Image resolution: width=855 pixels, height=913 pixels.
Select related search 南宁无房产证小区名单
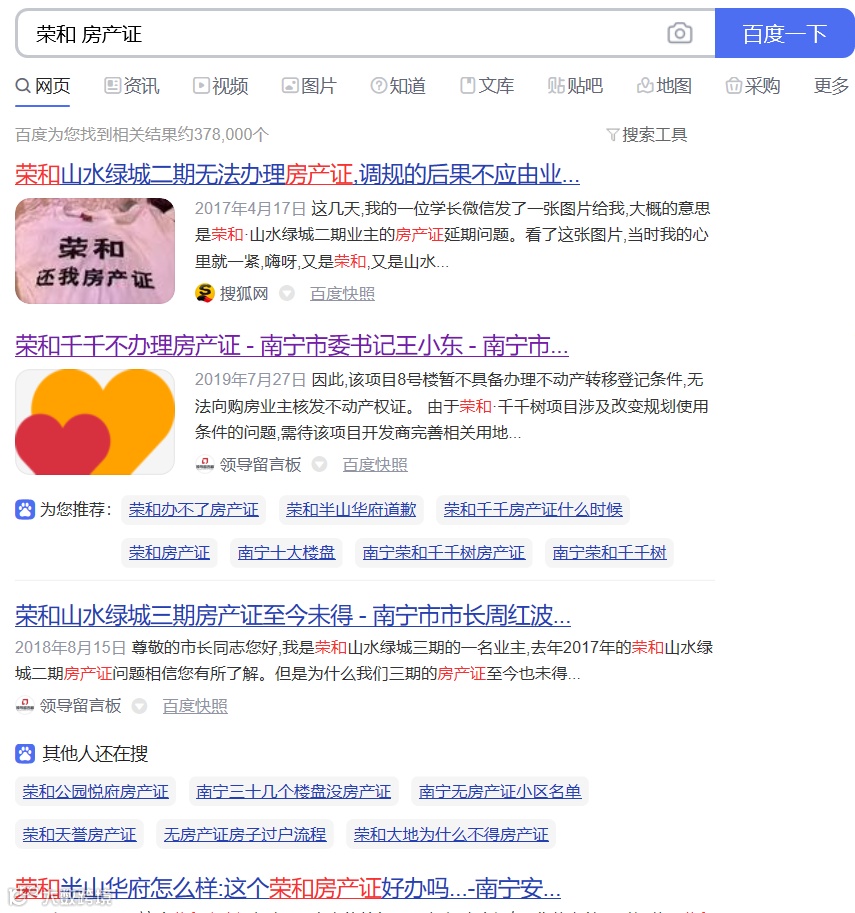(x=500, y=791)
